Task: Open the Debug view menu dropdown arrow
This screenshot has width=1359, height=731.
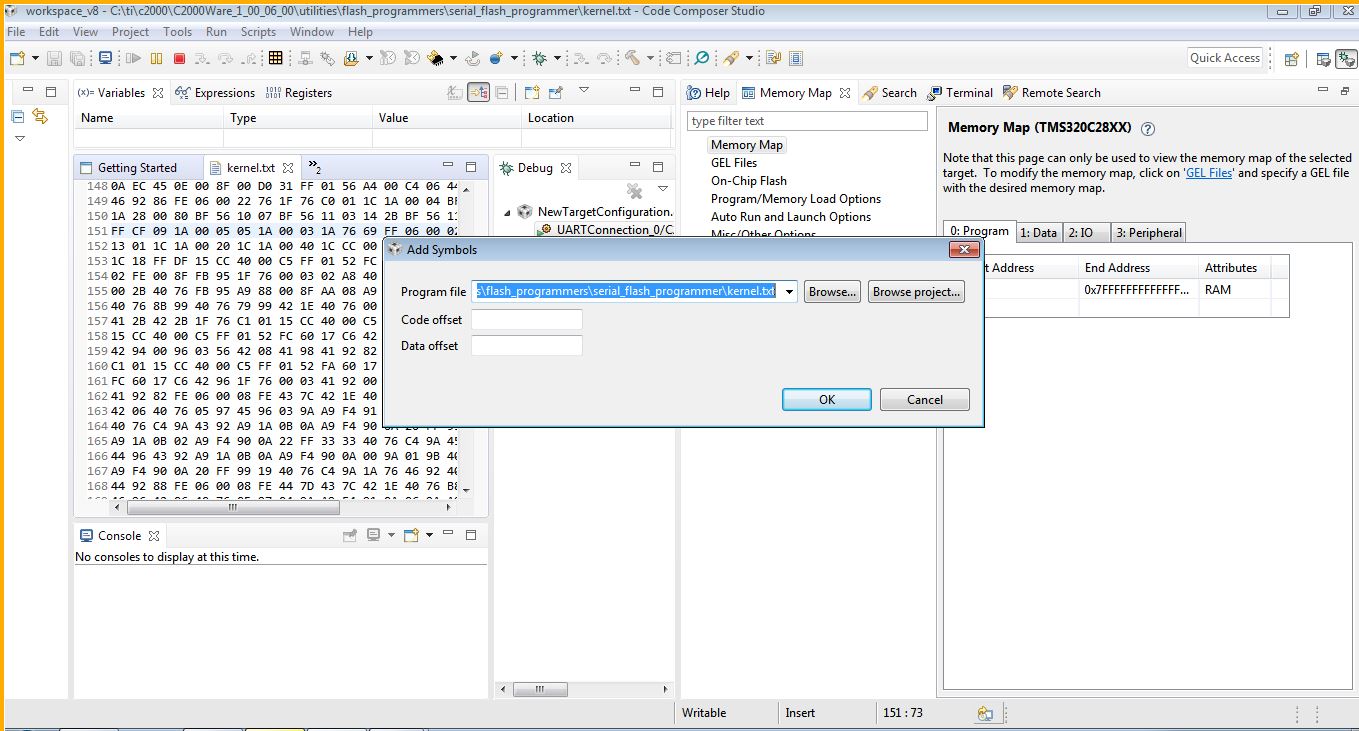Action: [662, 188]
